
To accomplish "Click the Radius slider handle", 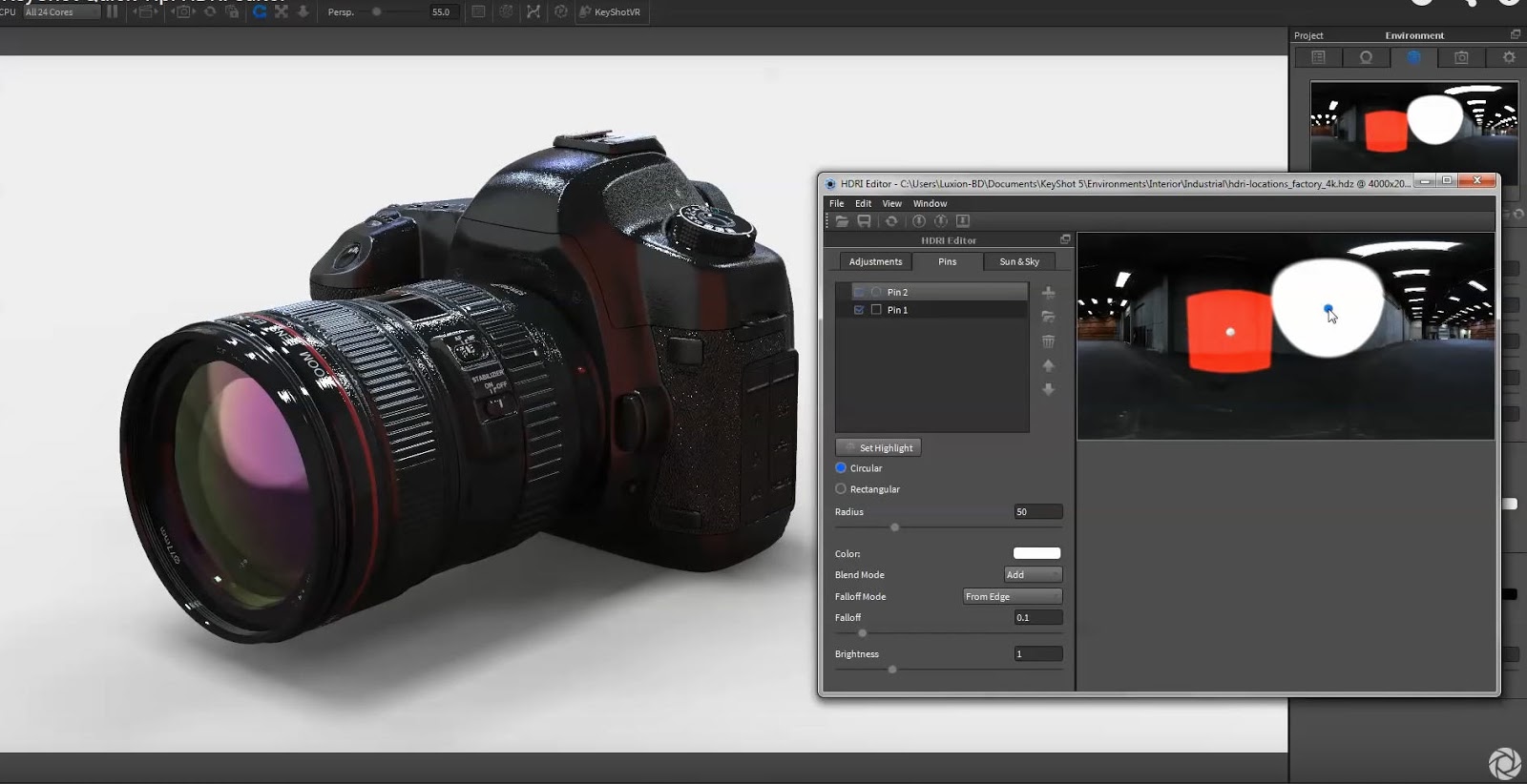I will pyautogui.click(x=894, y=527).
